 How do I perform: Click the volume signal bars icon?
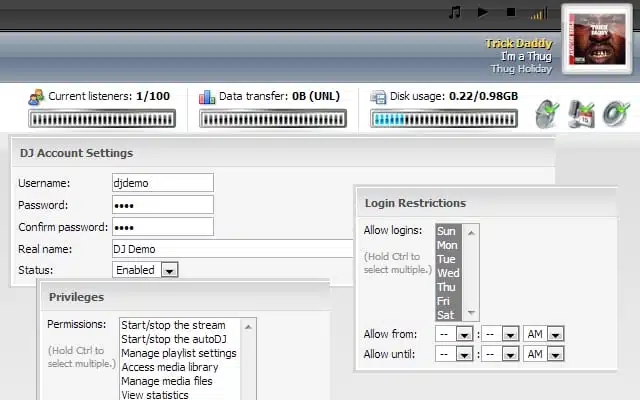(x=539, y=14)
